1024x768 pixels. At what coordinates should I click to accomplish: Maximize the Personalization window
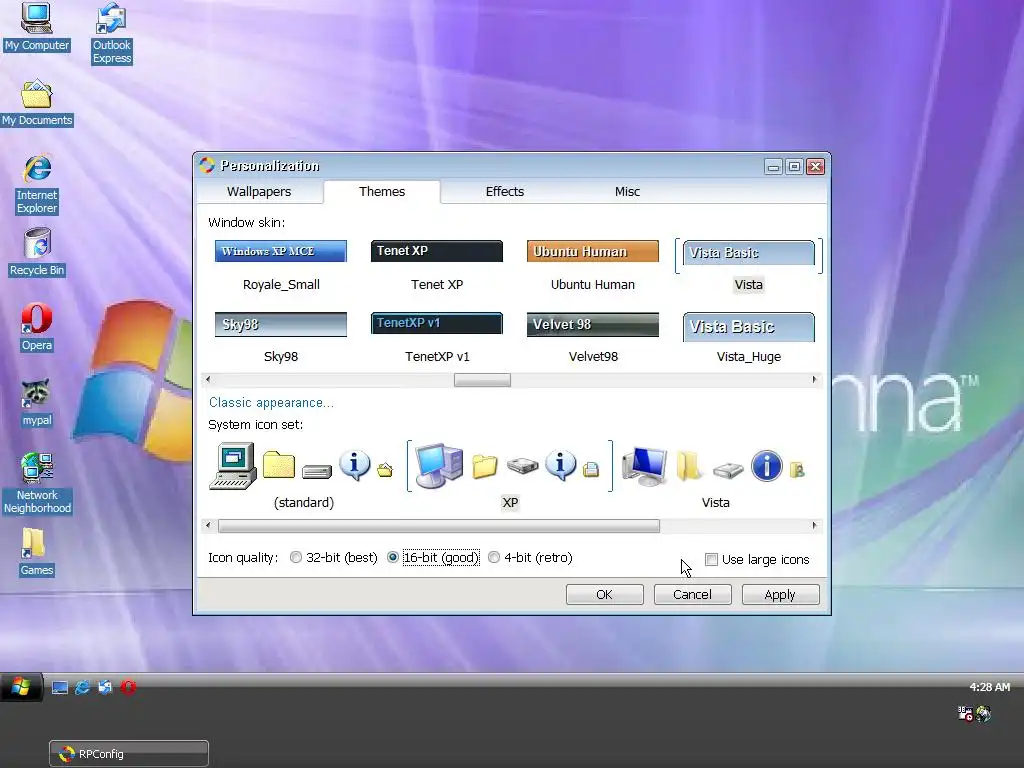(x=794, y=167)
